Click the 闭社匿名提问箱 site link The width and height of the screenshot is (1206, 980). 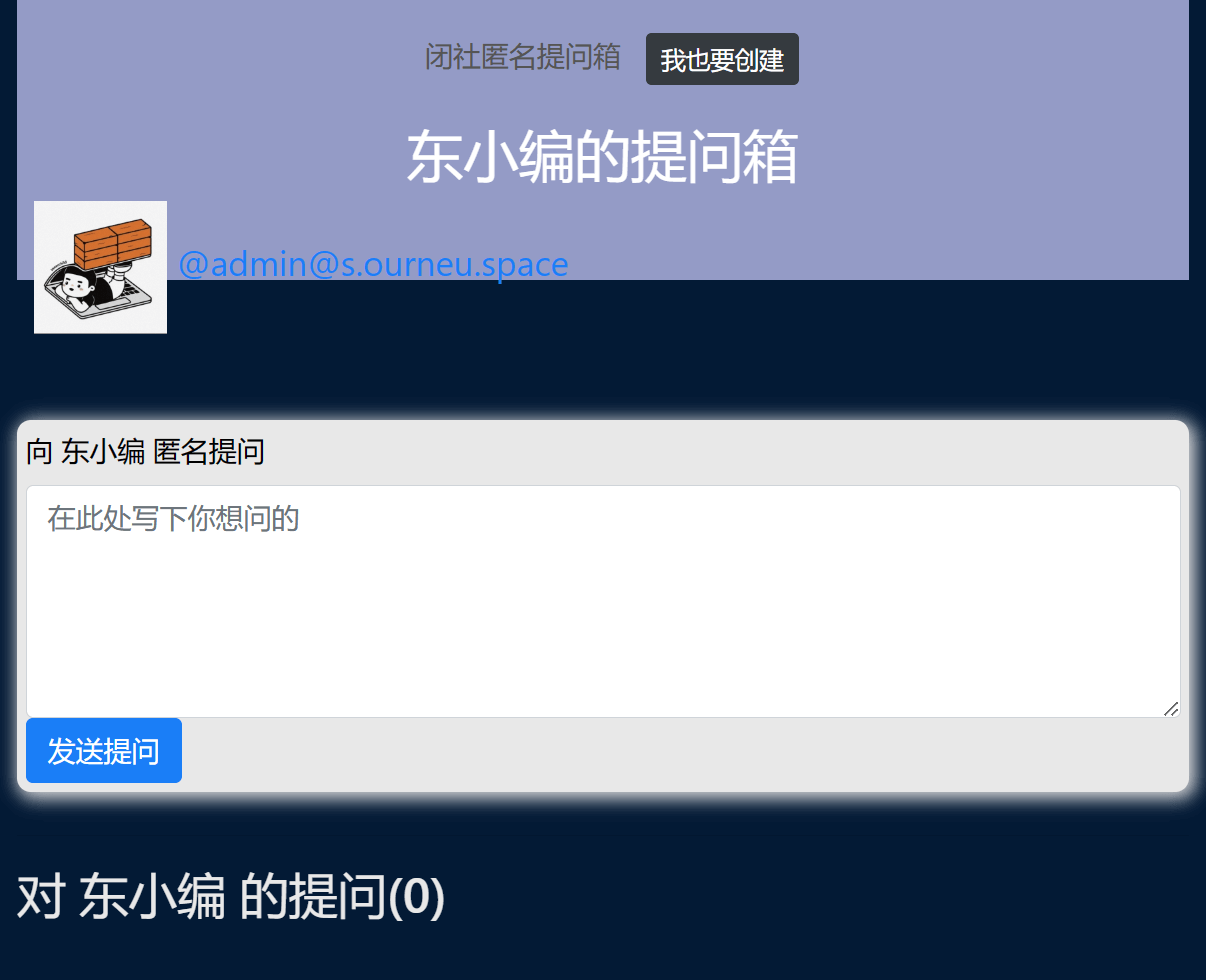click(523, 57)
